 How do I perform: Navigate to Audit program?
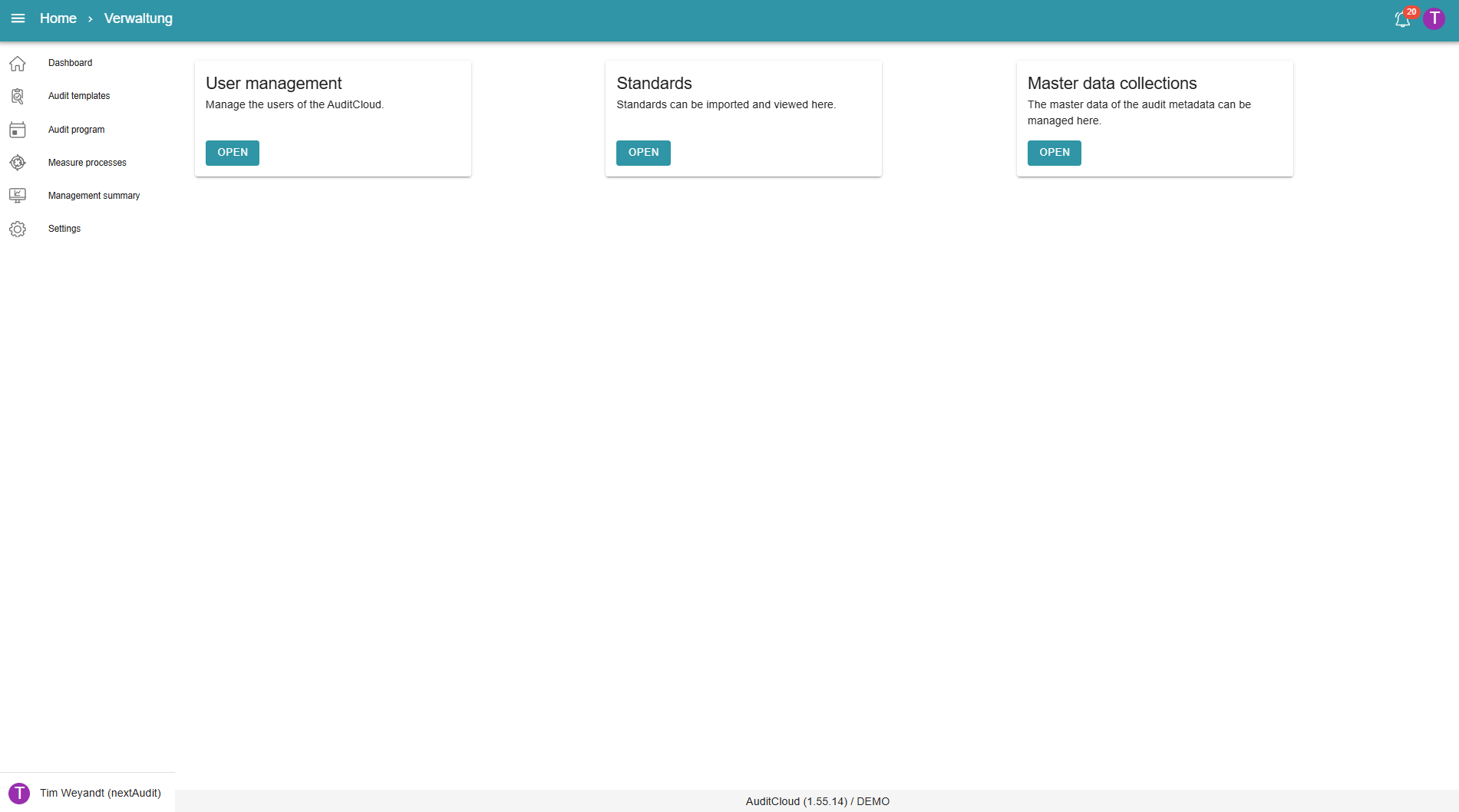[76, 130]
